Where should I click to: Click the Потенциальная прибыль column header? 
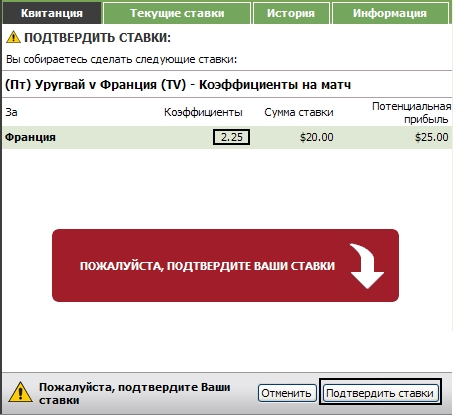411,113
